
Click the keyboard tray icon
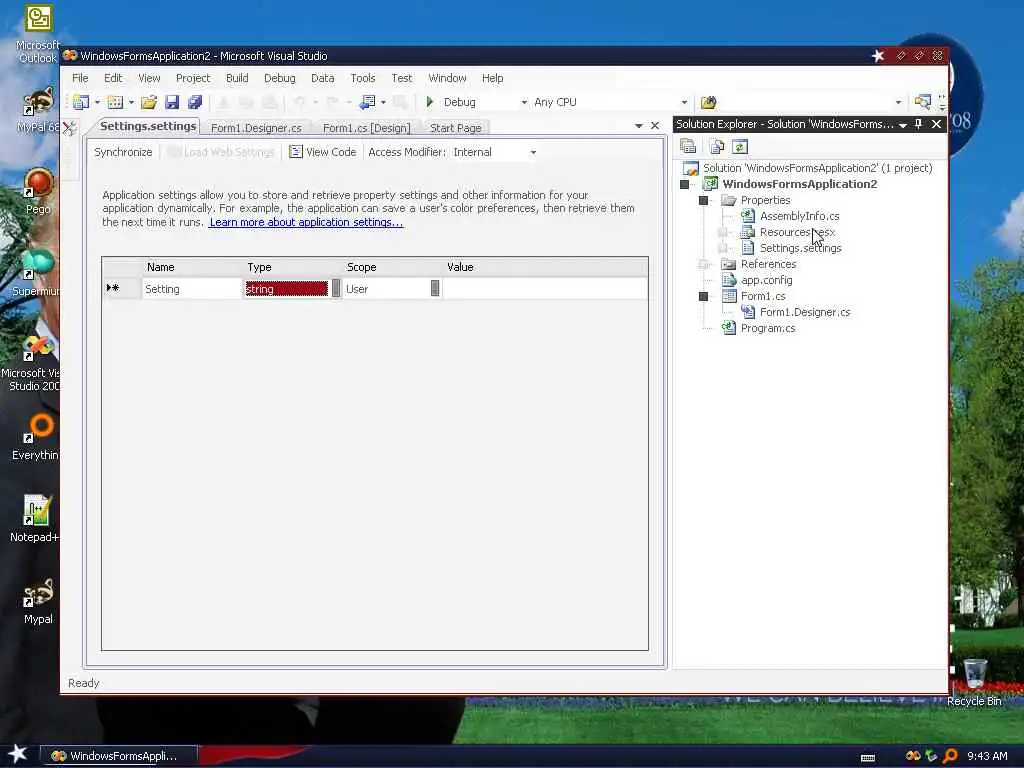(868, 758)
